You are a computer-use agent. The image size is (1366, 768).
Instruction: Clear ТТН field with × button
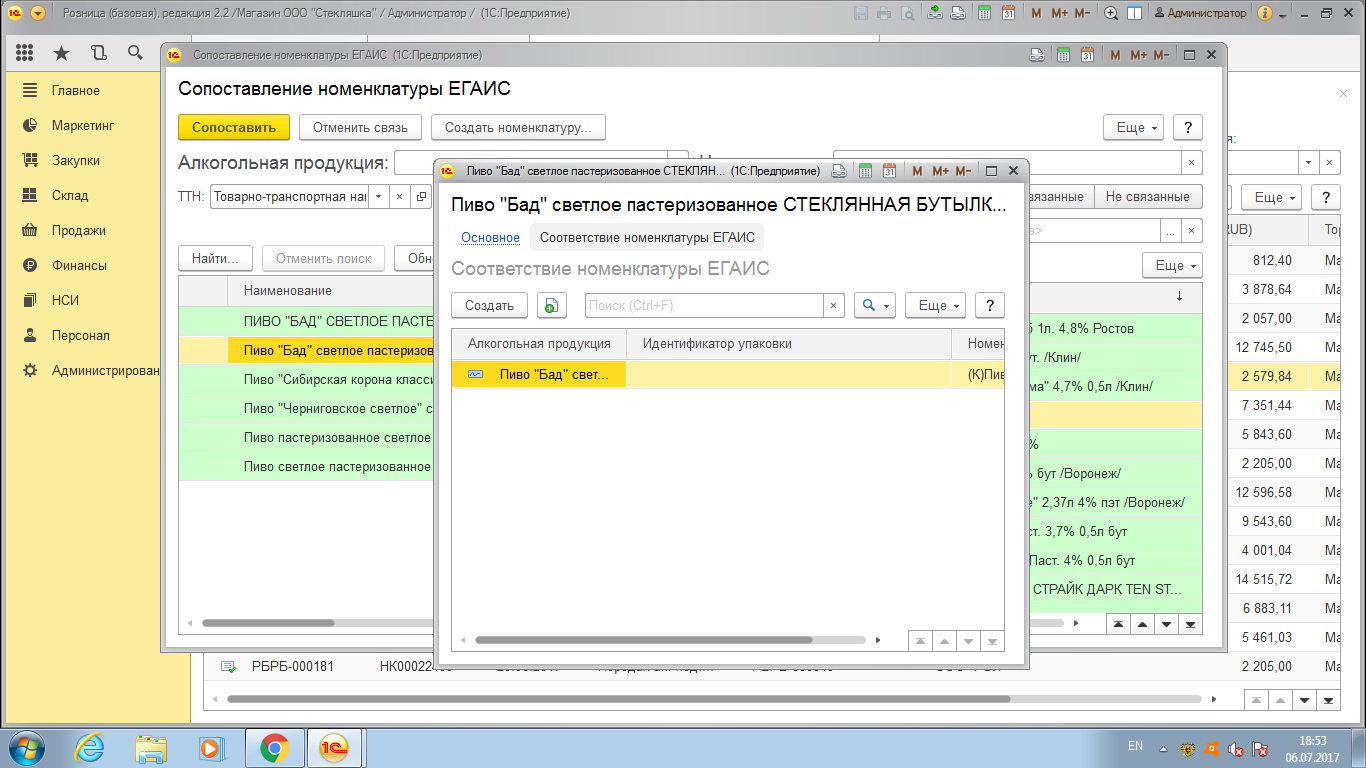coord(399,197)
